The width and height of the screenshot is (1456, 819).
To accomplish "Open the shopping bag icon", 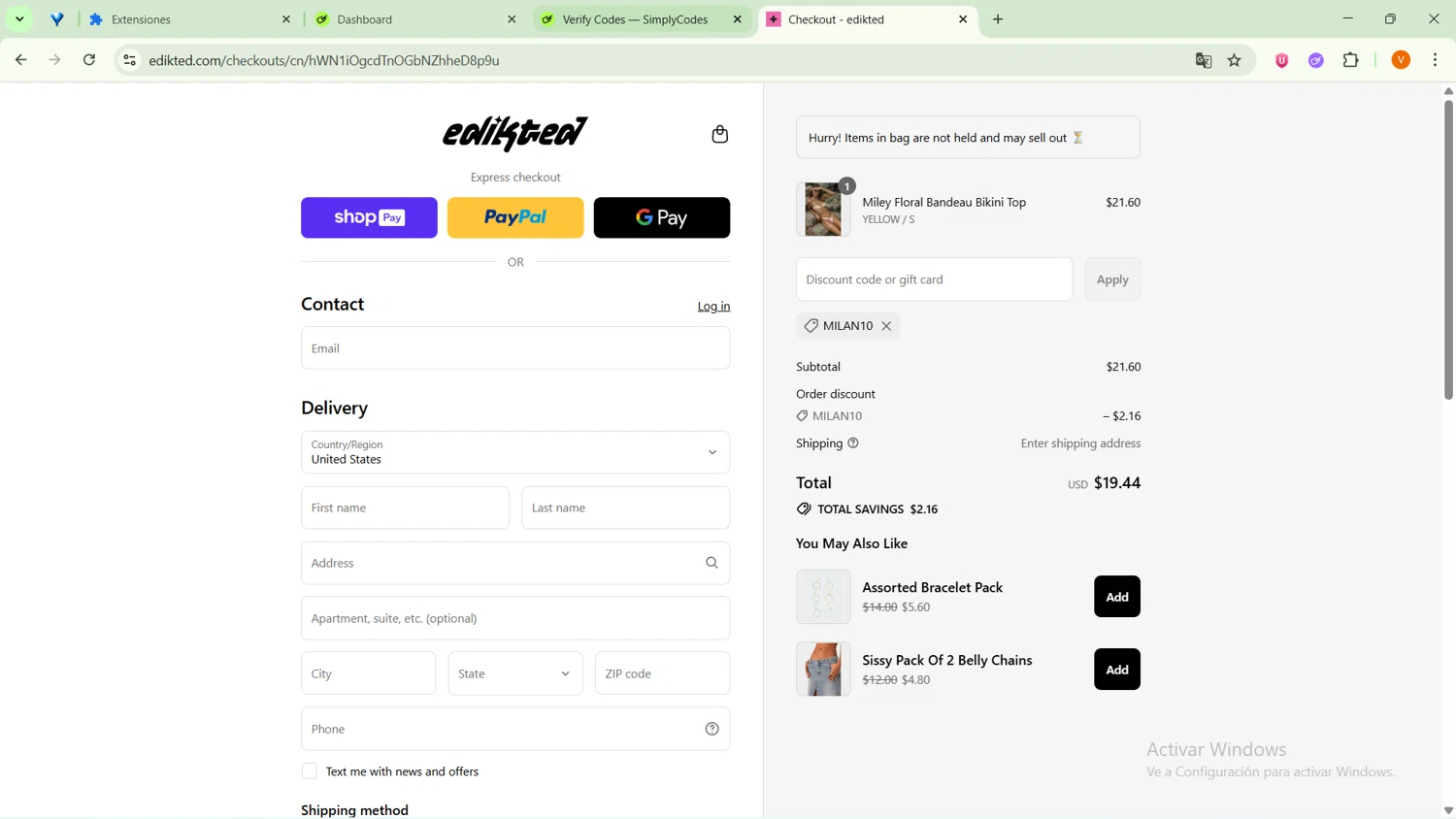I will click(719, 134).
